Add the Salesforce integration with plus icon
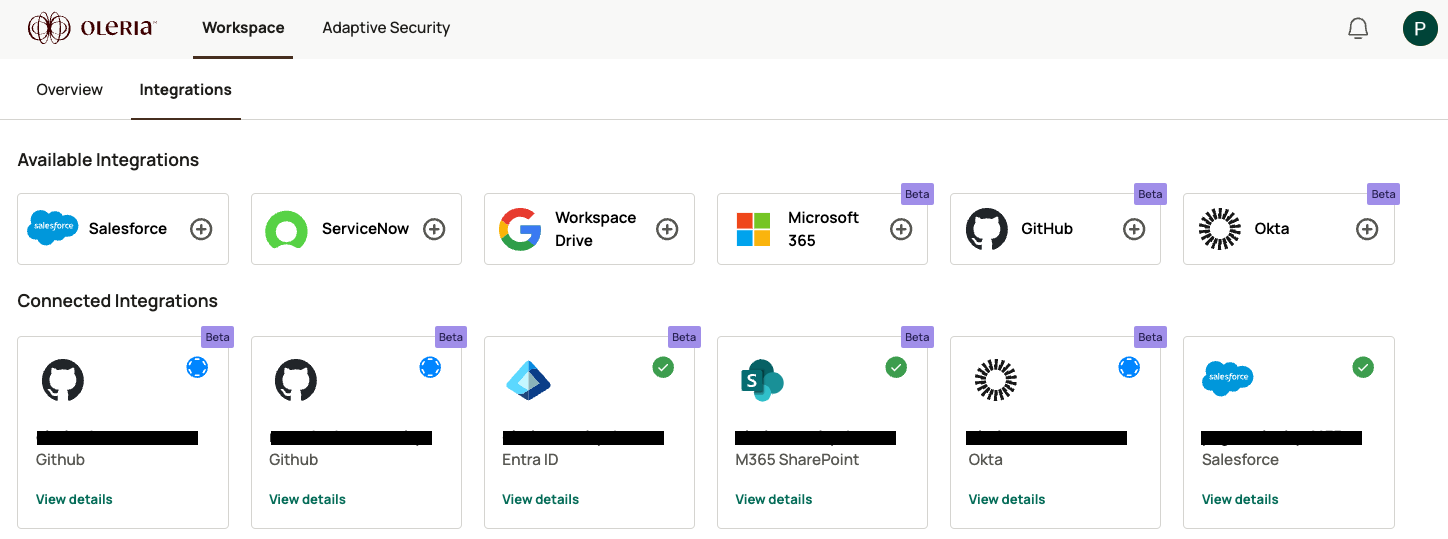The height and width of the screenshot is (539, 1448). pyautogui.click(x=201, y=229)
